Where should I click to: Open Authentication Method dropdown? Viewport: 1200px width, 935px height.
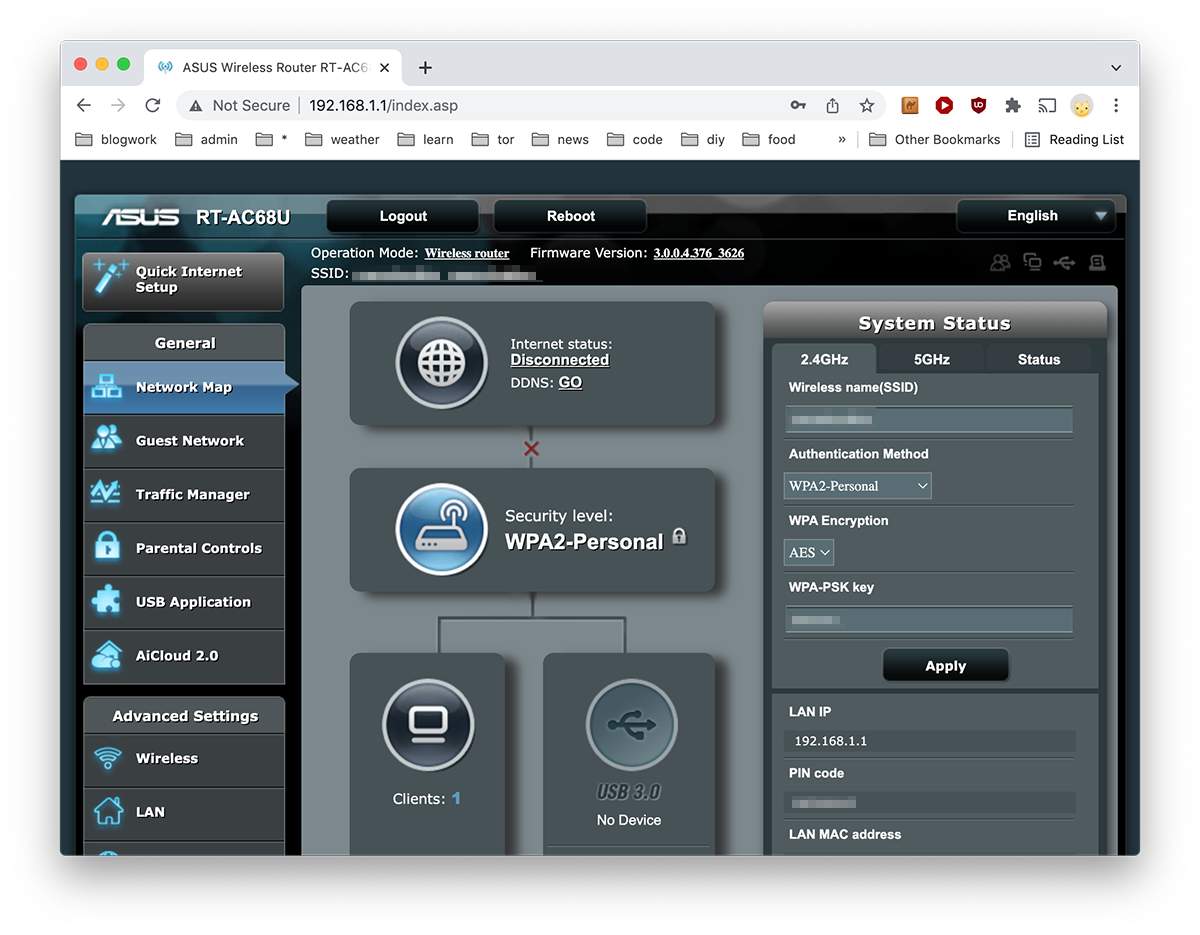858,486
